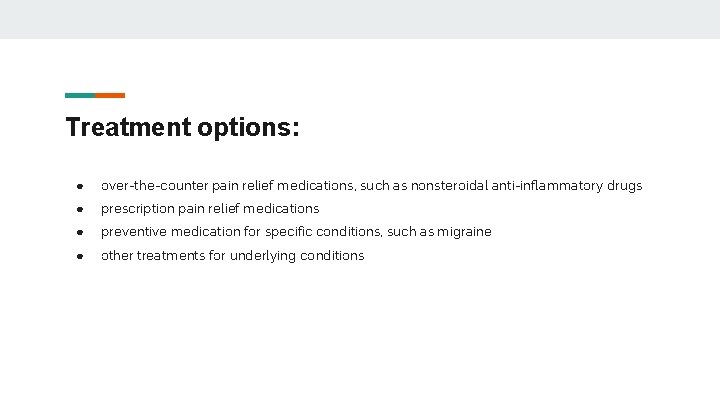Click the anti-inflammatory drugs phrase
The width and height of the screenshot is (720, 405).
[567, 186]
